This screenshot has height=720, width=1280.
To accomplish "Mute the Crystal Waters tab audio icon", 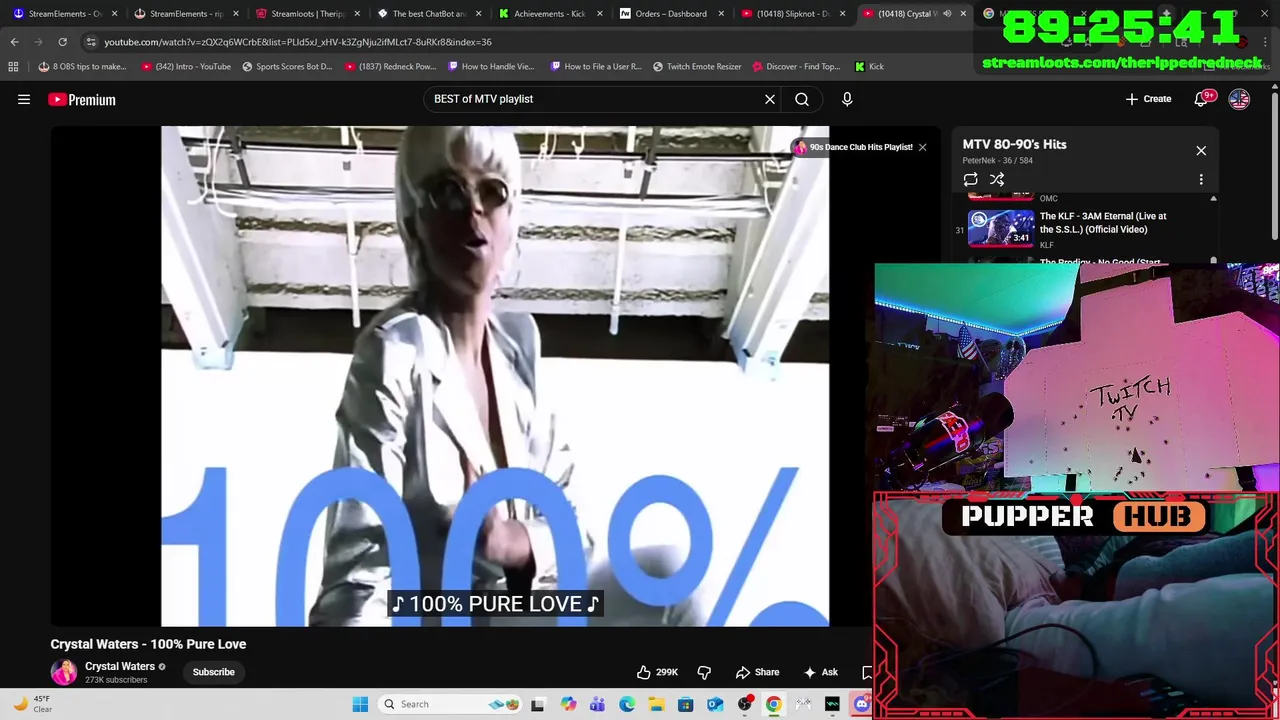I will [947, 14].
